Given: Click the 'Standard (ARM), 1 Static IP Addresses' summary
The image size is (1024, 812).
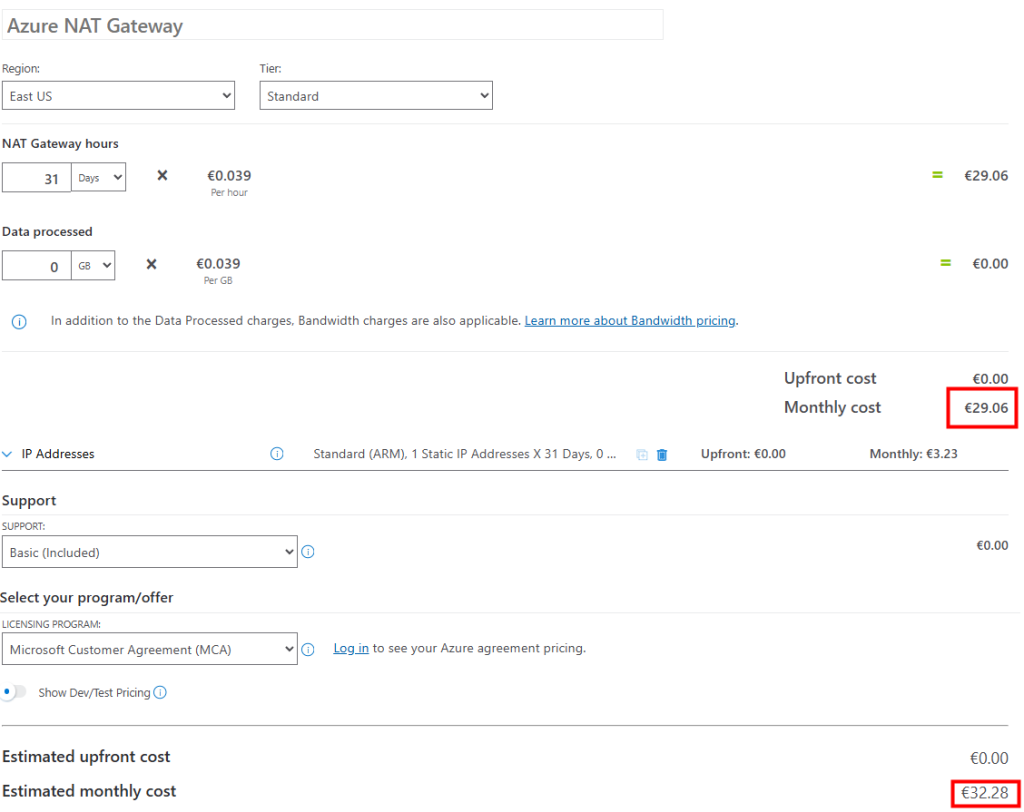Looking at the screenshot, I should (x=464, y=454).
